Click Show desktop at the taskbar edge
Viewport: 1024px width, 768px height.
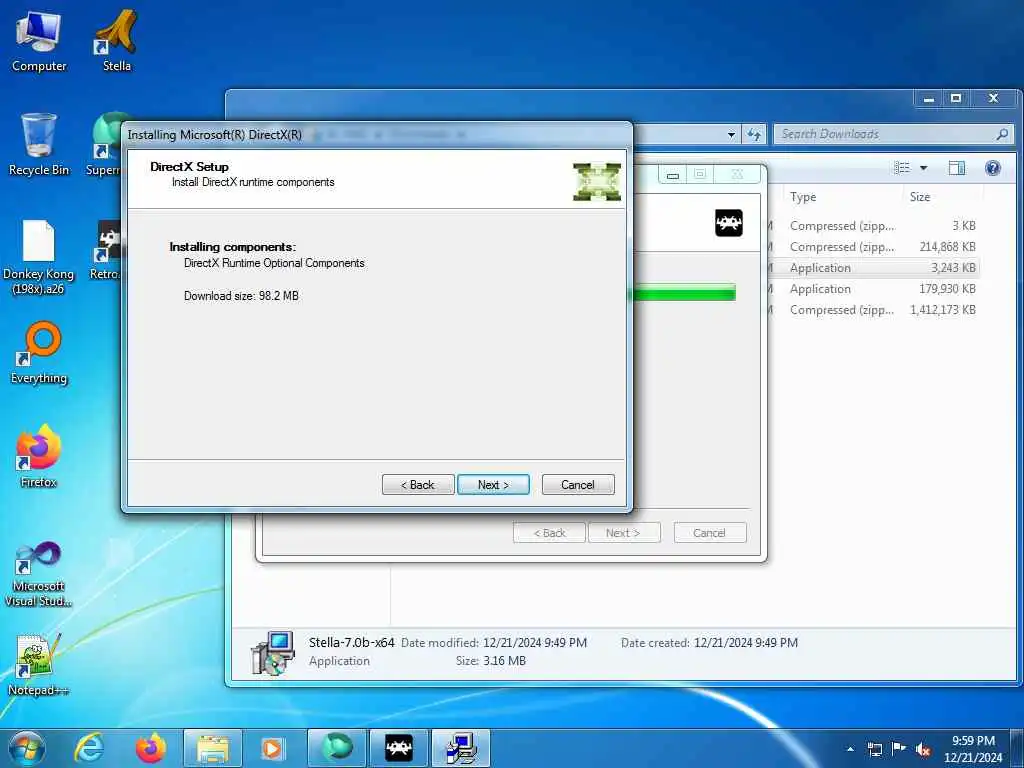coord(1018,749)
